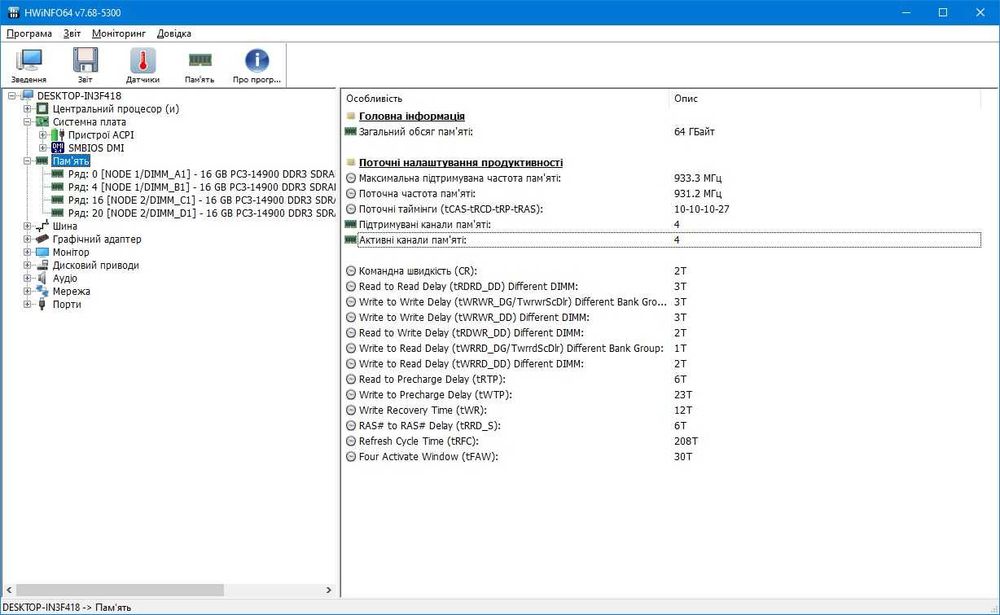Select Ряд: 20 DIMM_D1 memory row
Viewport: 1000px width, 615px height.
[202, 213]
